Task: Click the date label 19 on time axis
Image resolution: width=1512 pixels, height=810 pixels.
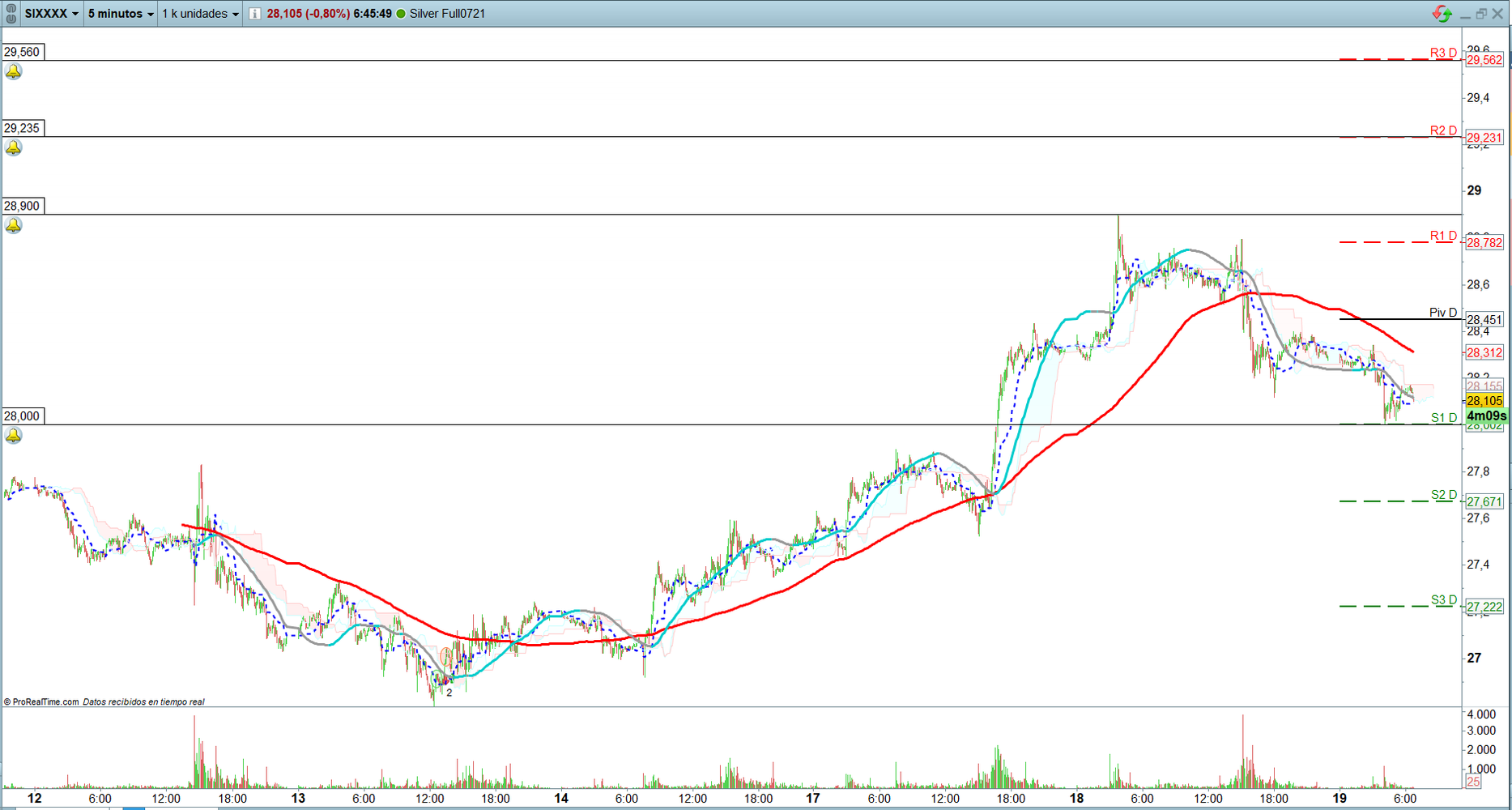Action: [x=1340, y=798]
